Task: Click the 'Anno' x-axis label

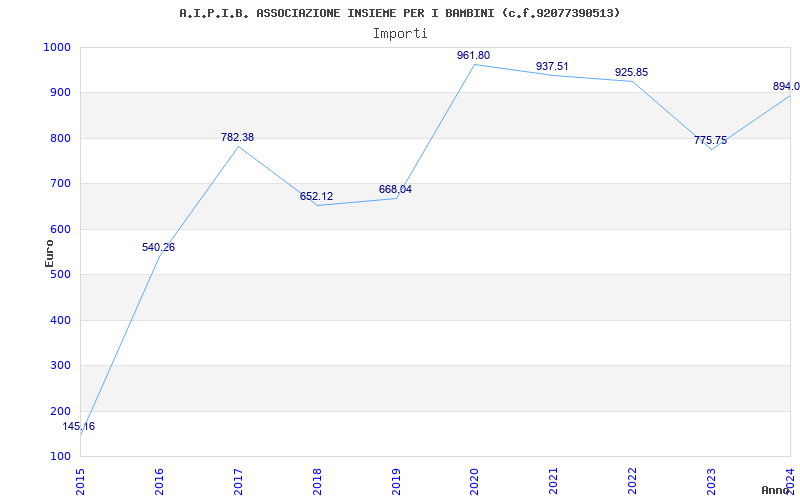Action: (x=776, y=490)
